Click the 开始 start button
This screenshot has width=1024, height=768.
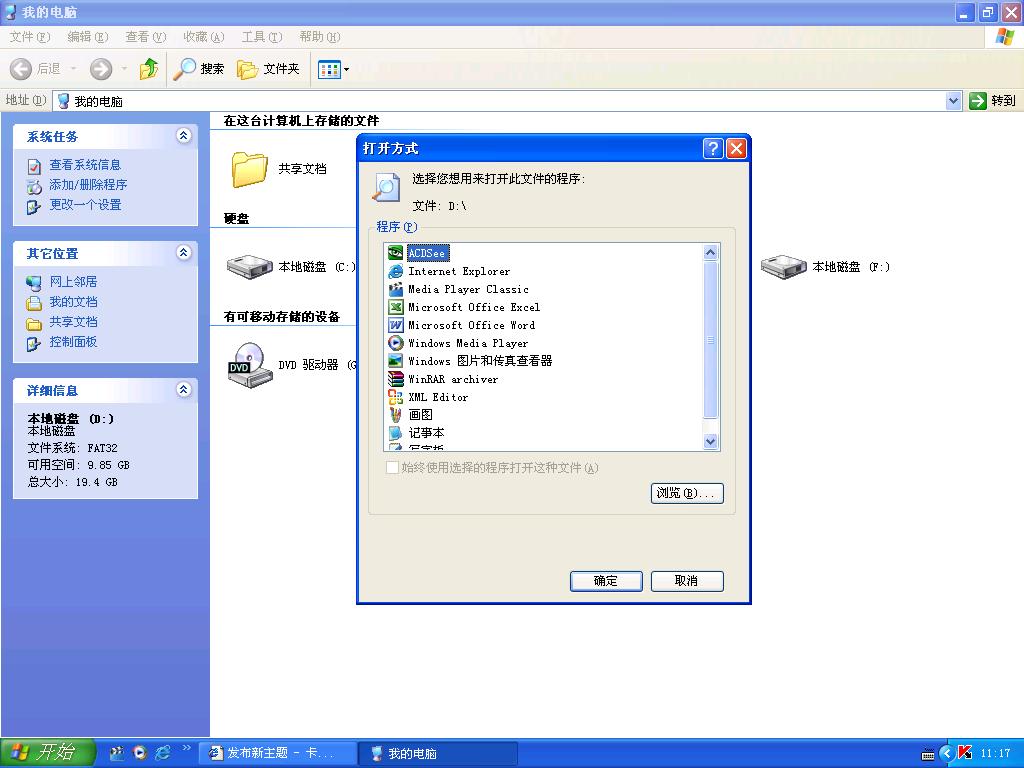(x=48, y=753)
